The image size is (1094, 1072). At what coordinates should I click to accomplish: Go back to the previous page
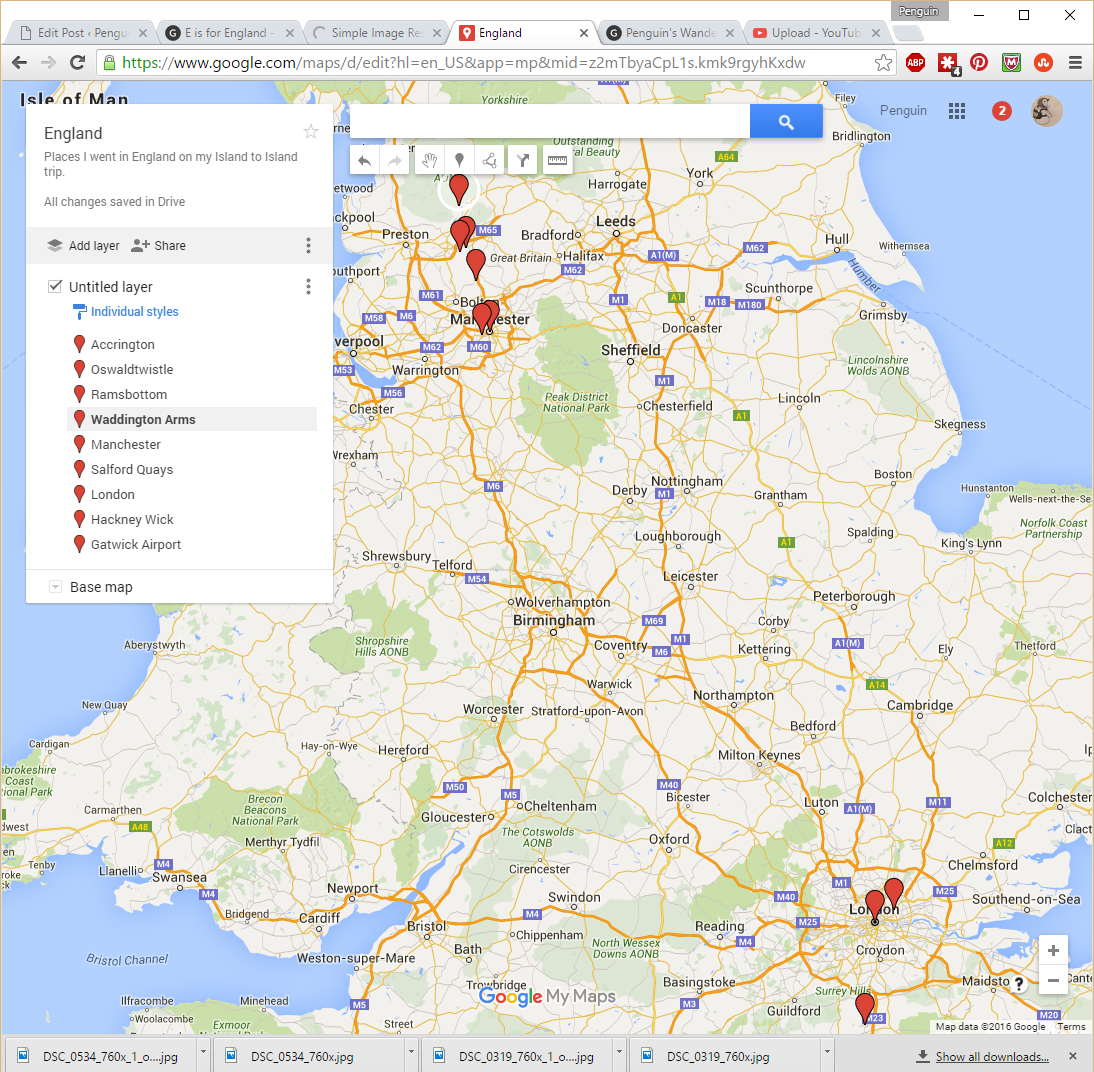20,63
